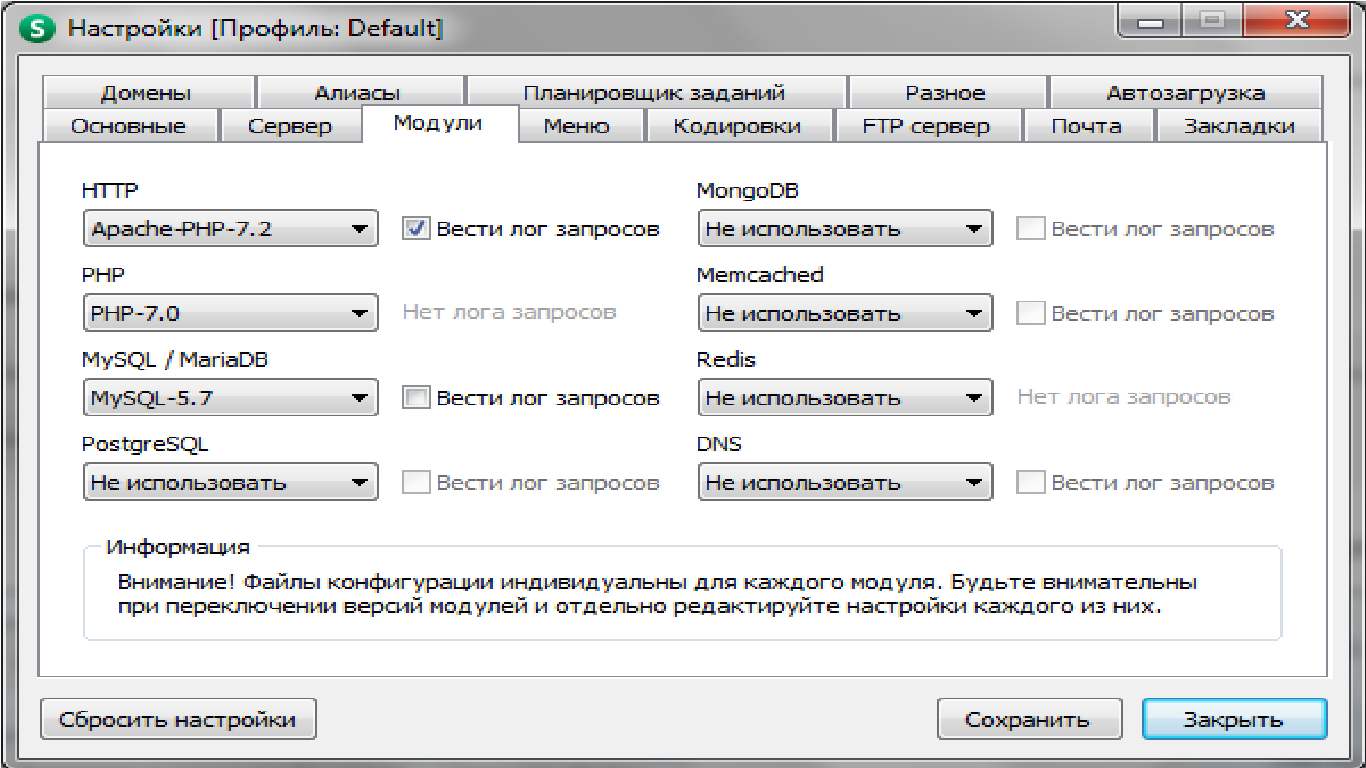Select the Кодировки tab
Screen dimensions: 1366x768
tap(737, 126)
